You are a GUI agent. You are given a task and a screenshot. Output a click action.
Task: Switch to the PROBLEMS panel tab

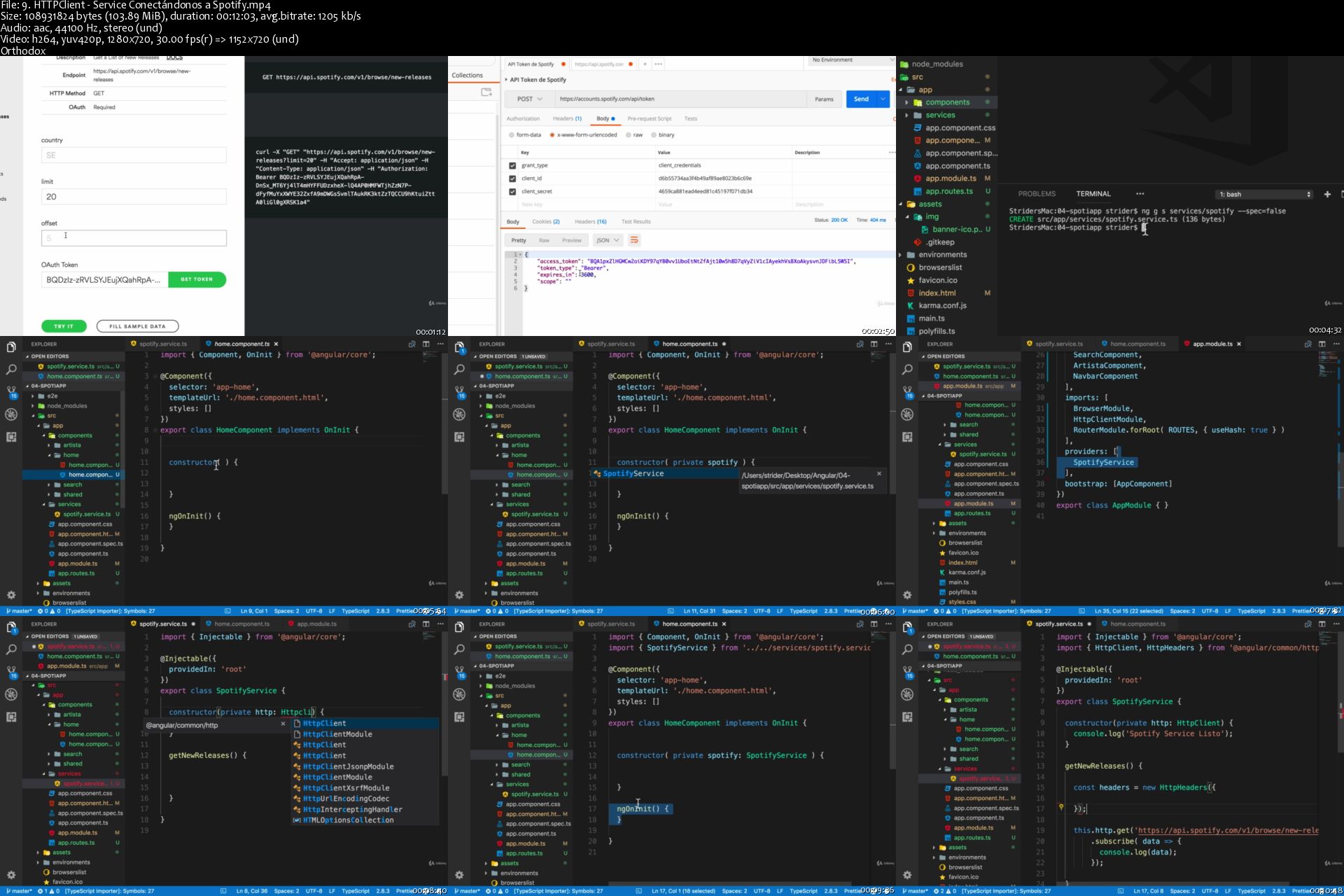click(x=1037, y=194)
